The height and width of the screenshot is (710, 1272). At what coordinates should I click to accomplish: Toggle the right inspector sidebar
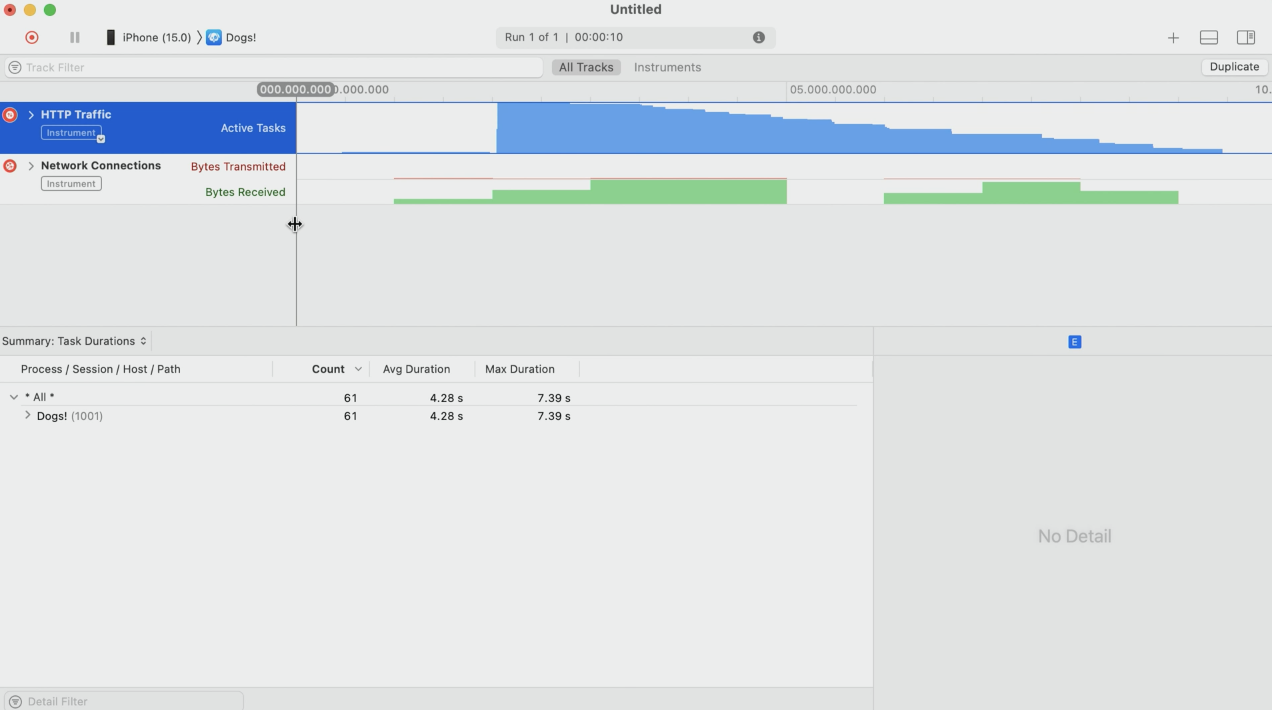click(x=1246, y=37)
